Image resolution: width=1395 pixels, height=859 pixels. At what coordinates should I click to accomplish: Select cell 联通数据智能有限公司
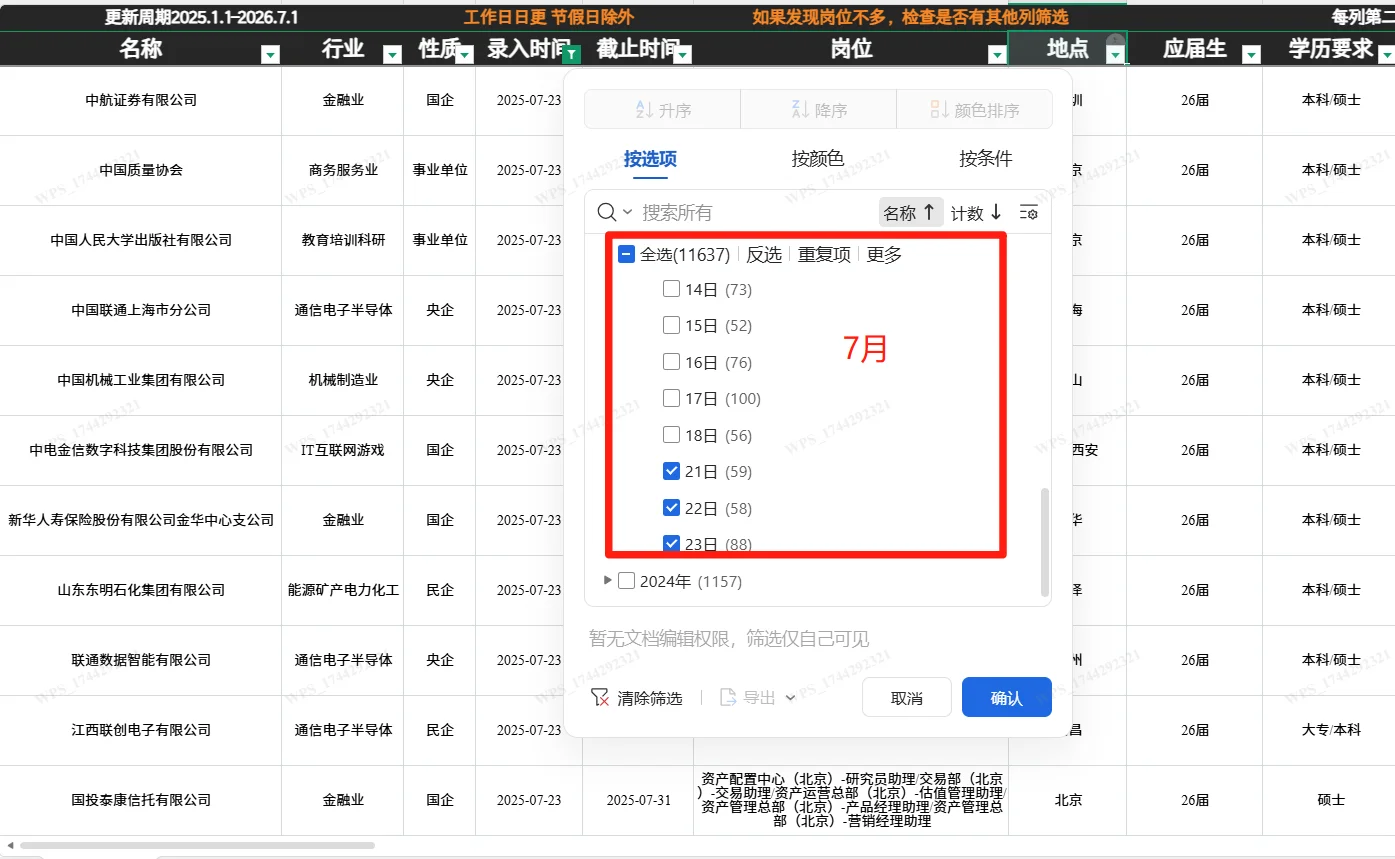coord(141,660)
